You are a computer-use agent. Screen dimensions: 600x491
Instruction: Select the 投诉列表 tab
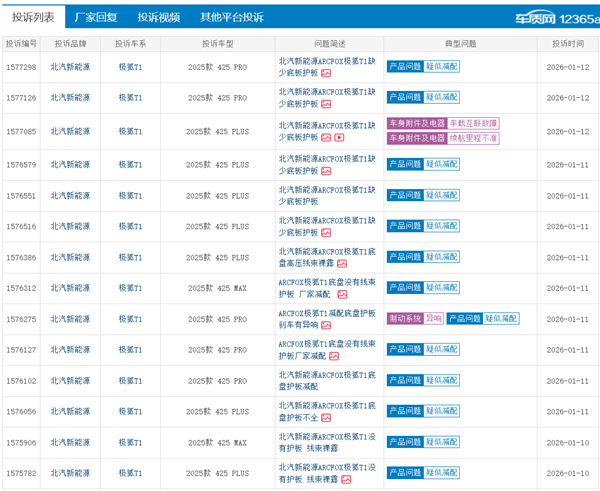33,17
